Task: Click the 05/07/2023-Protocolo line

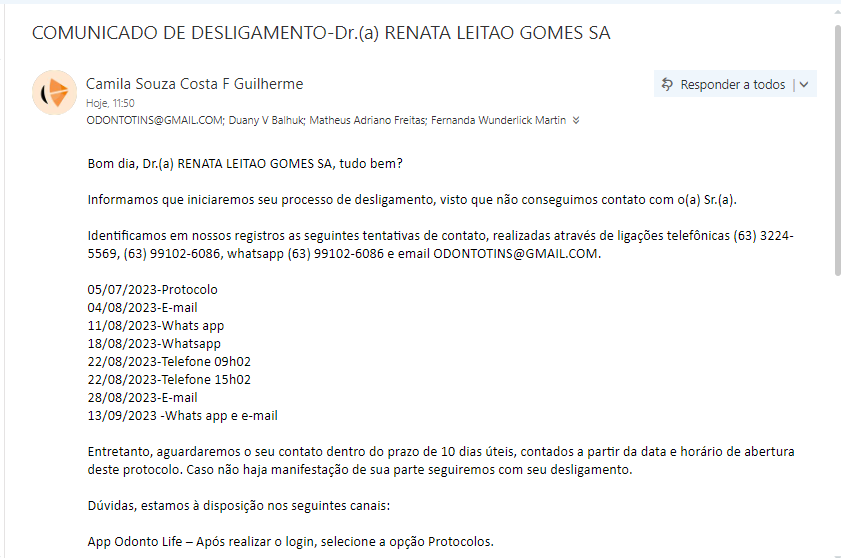Action: (152, 290)
